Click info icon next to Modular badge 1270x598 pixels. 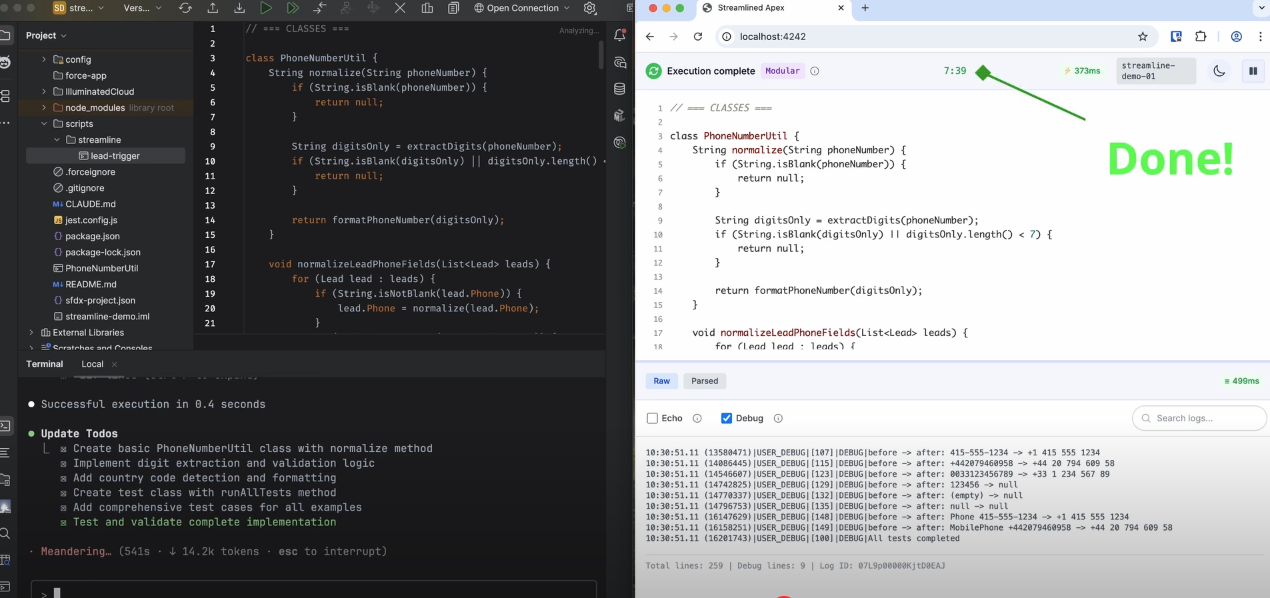tap(815, 71)
